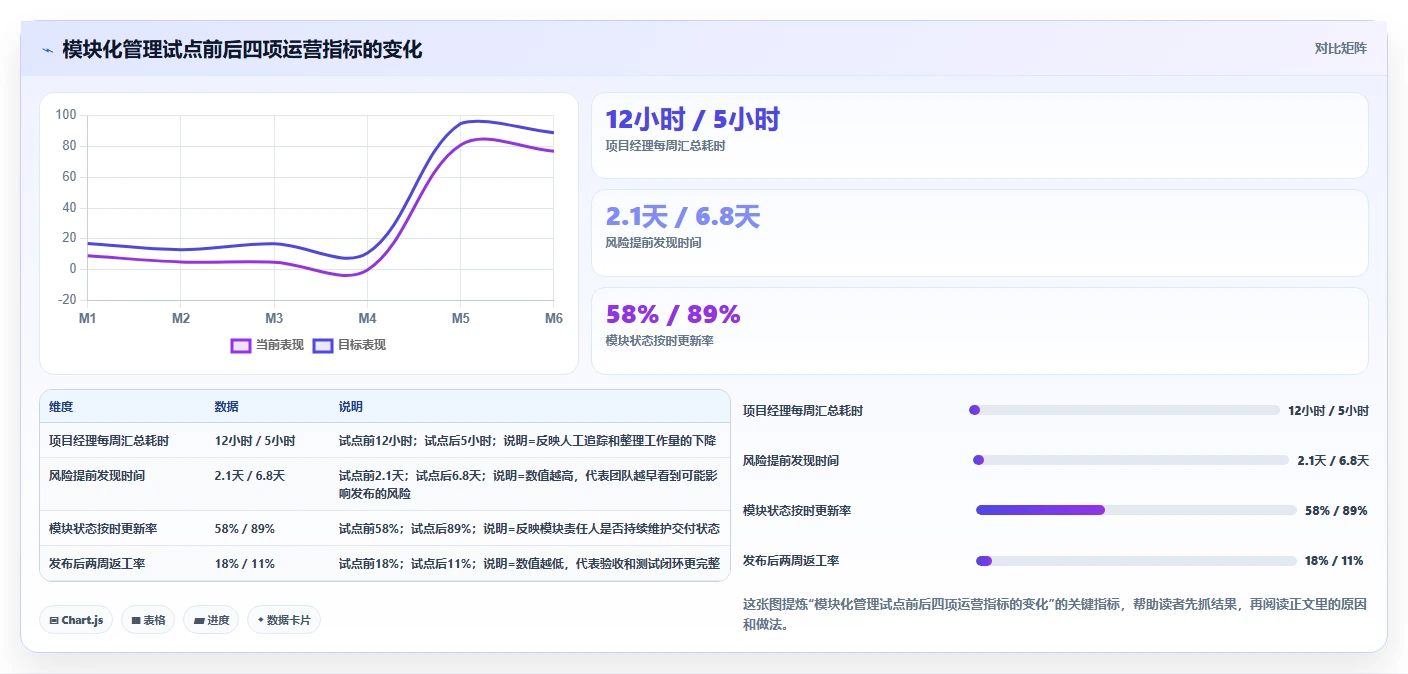This screenshot has width=1408, height=674.
Task: Click the 进度 tag chip
Action: (x=211, y=620)
